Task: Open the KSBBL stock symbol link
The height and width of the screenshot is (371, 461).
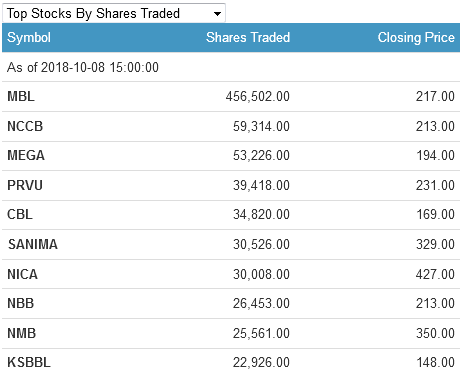Action: coord(29,362)
